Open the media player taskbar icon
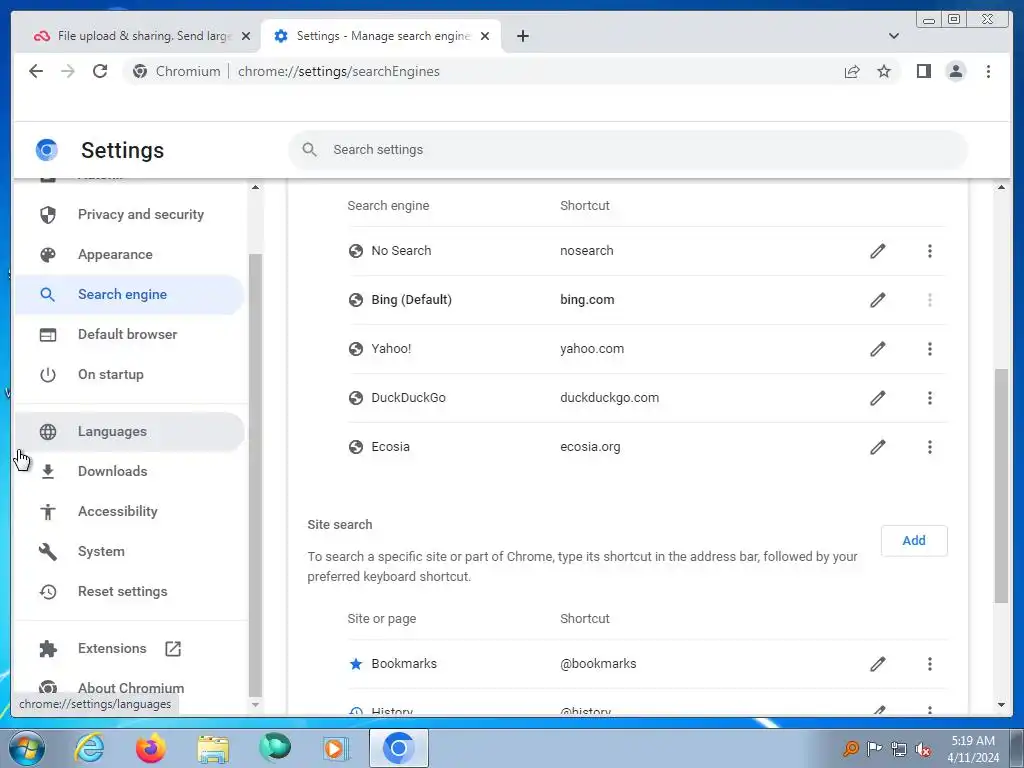 [x=337, y=748]
